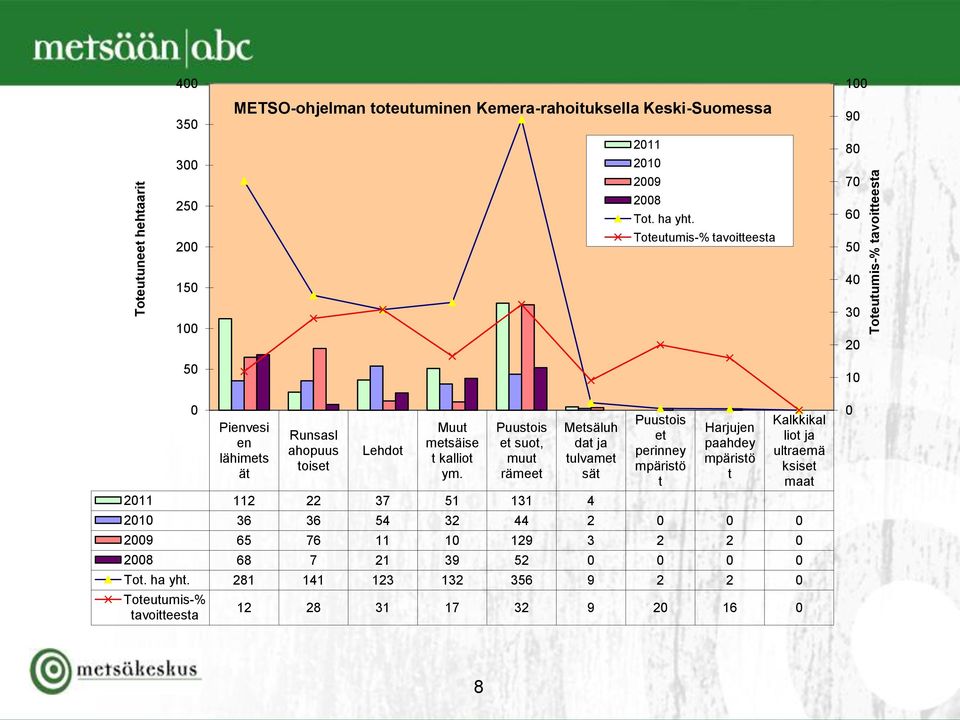The image size is (960, 720).
Task: Select table cell 76 in the 2009 row
Action: click(313, 540)
